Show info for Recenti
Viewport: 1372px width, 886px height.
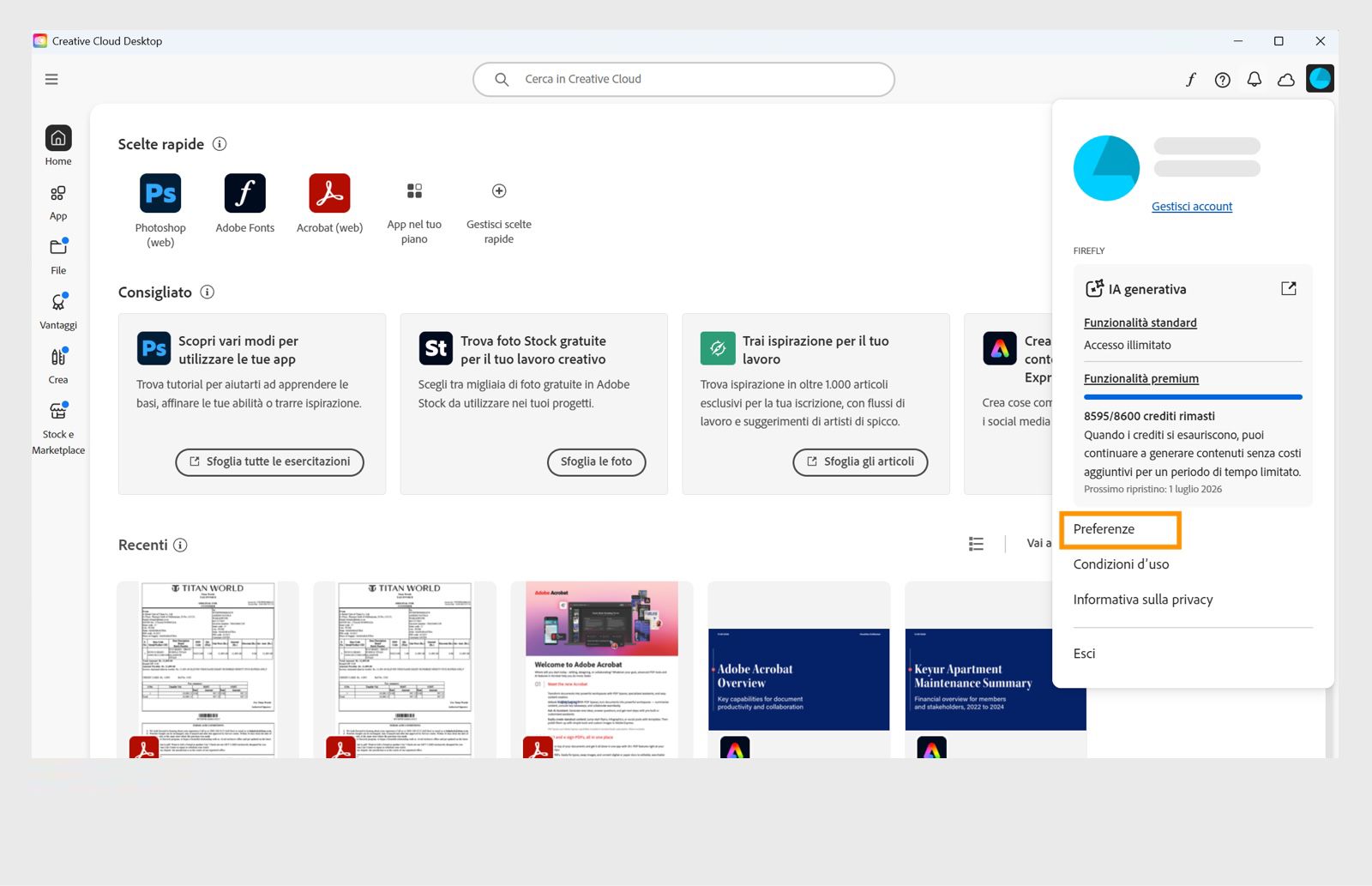(180, 545)
